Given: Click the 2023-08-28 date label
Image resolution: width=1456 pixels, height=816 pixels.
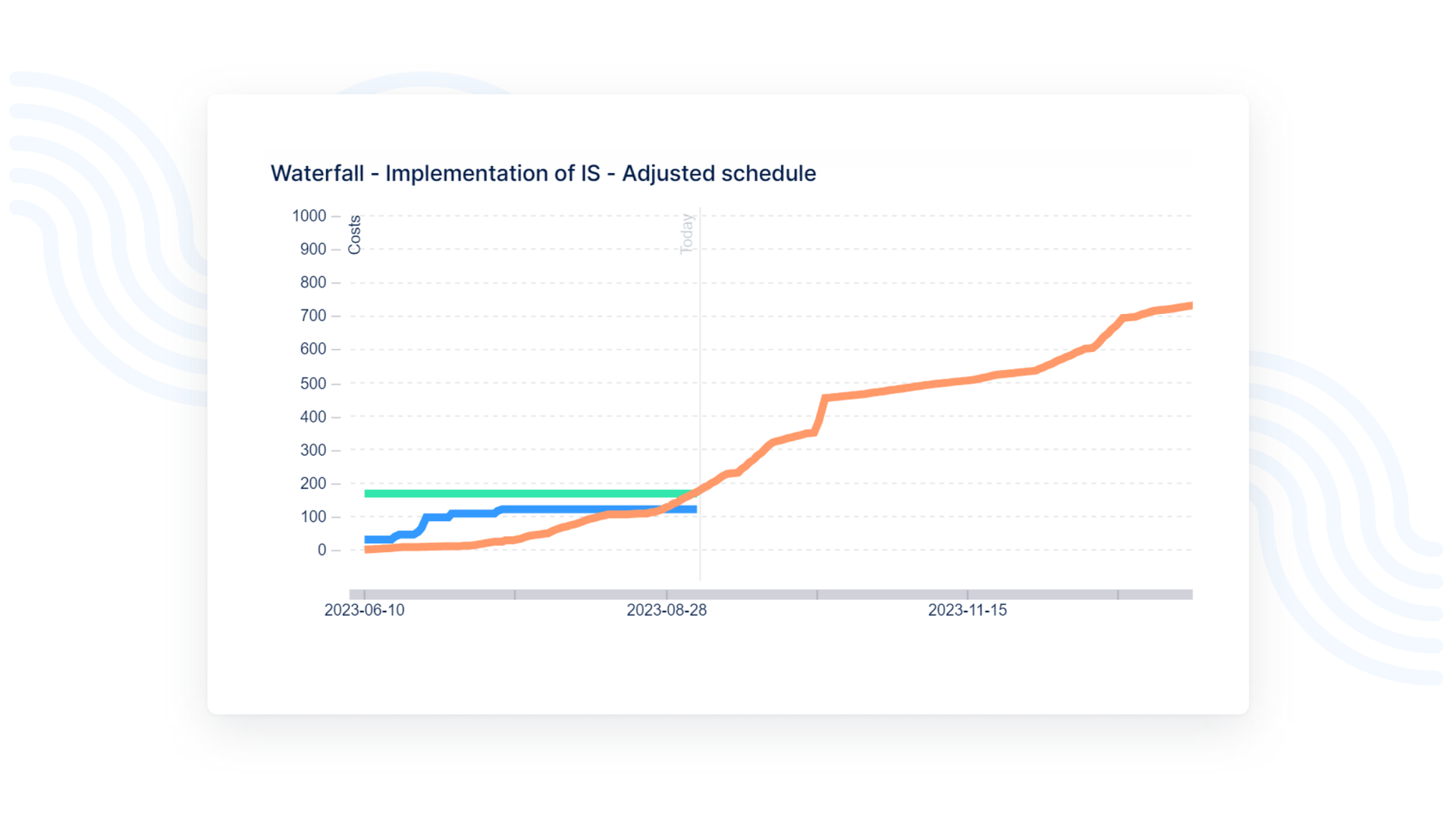Looking at the screenshot, I should 666,610.
